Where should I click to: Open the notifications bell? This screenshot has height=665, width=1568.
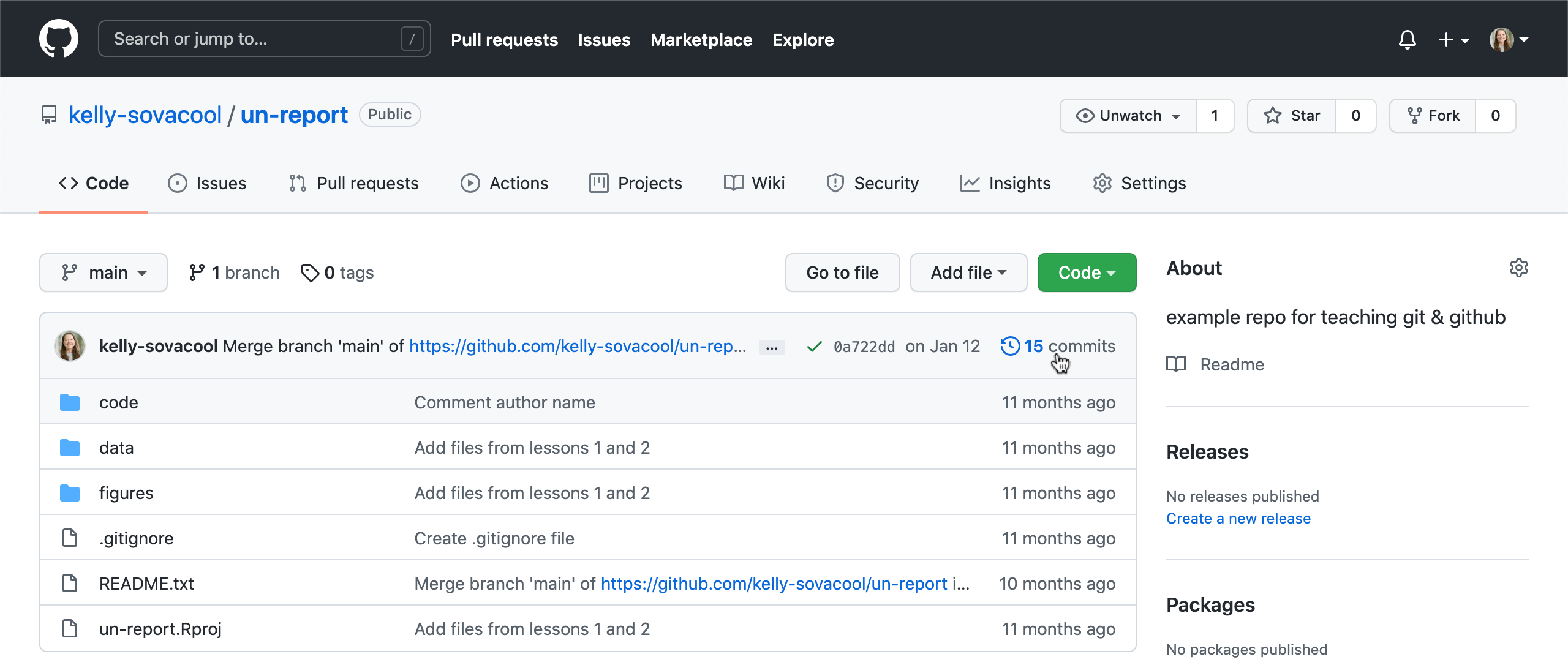click(1407, 40)
